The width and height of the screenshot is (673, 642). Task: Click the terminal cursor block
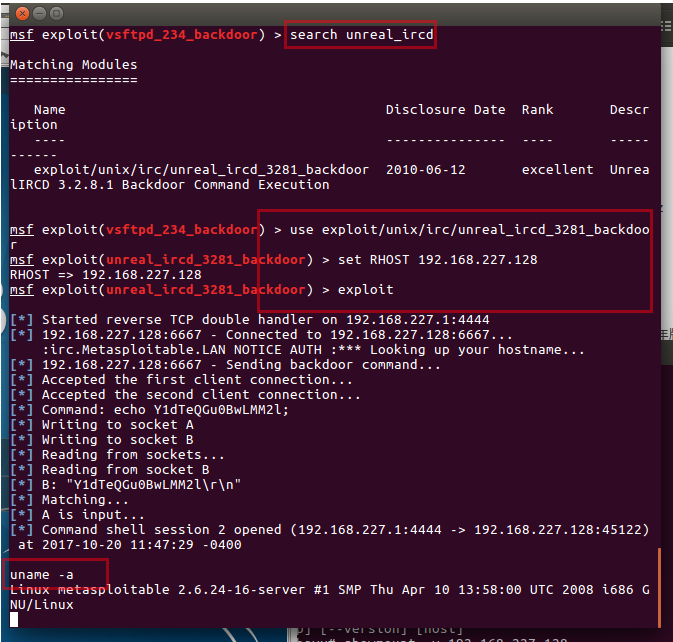pyautogui.click(x=14, y=620)
